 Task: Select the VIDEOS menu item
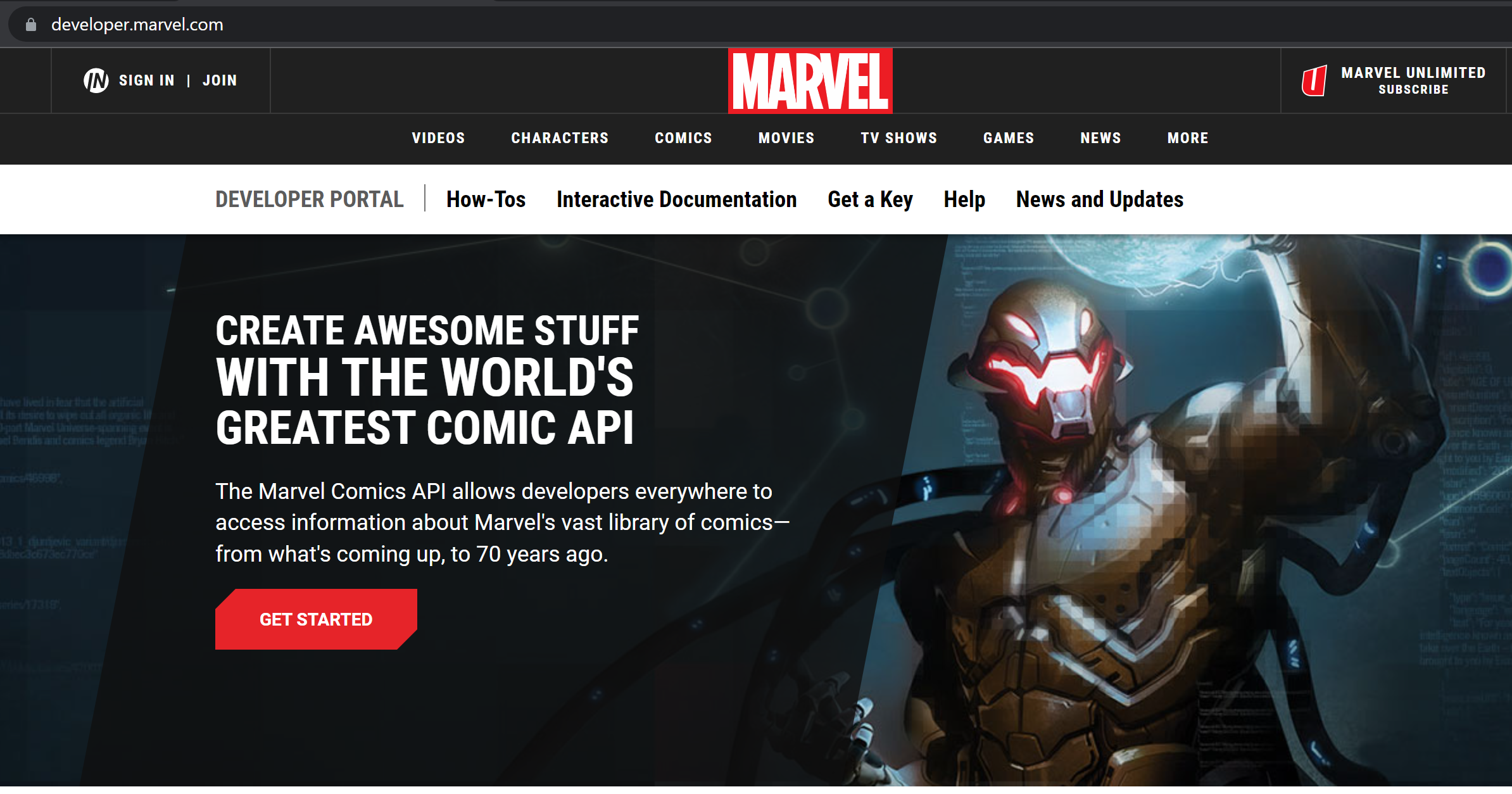(x=438, y=138)
